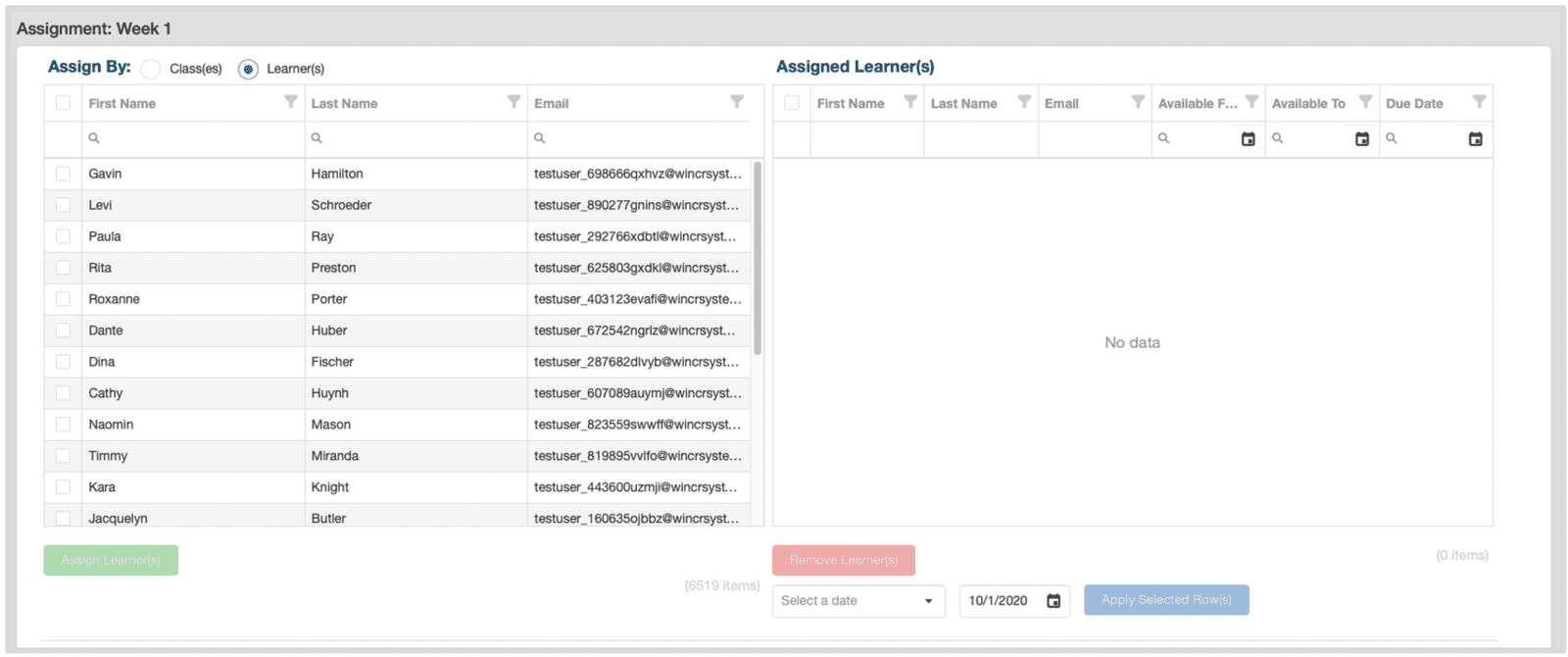
Task: Focus the Last Name search field
Action: coord(416,139)
